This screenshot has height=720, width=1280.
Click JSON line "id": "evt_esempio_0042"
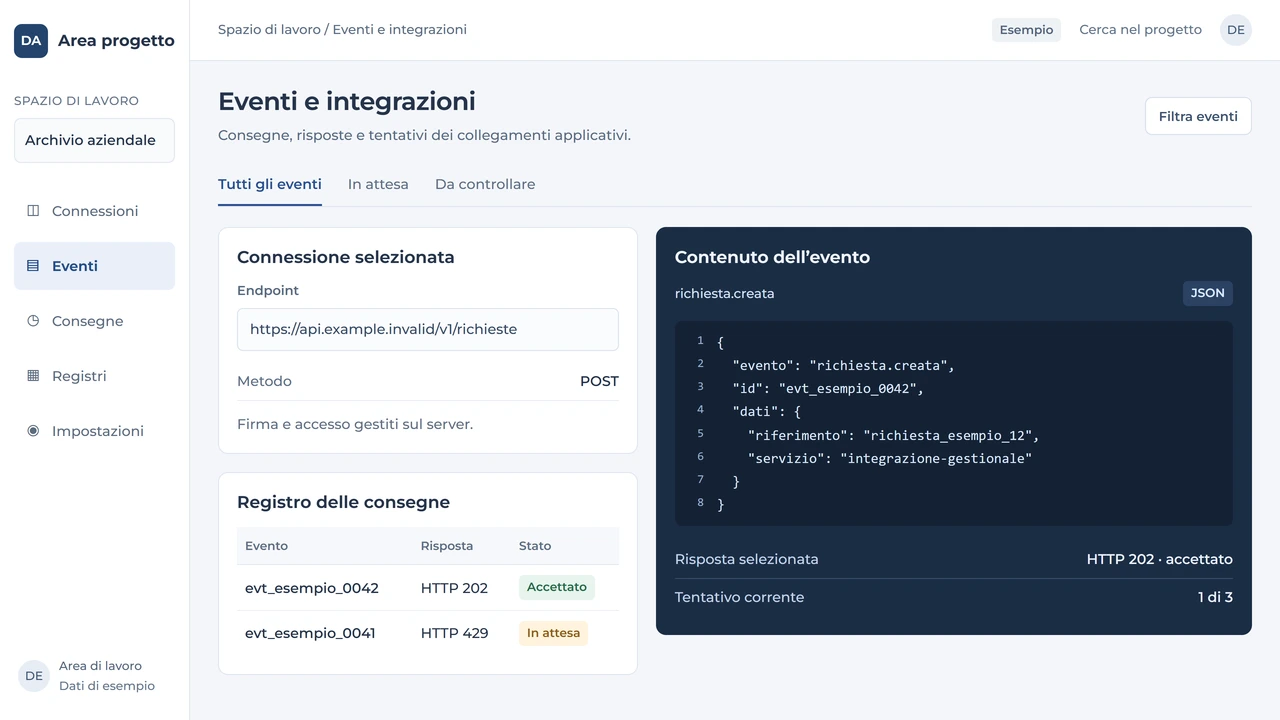(828, 389)
